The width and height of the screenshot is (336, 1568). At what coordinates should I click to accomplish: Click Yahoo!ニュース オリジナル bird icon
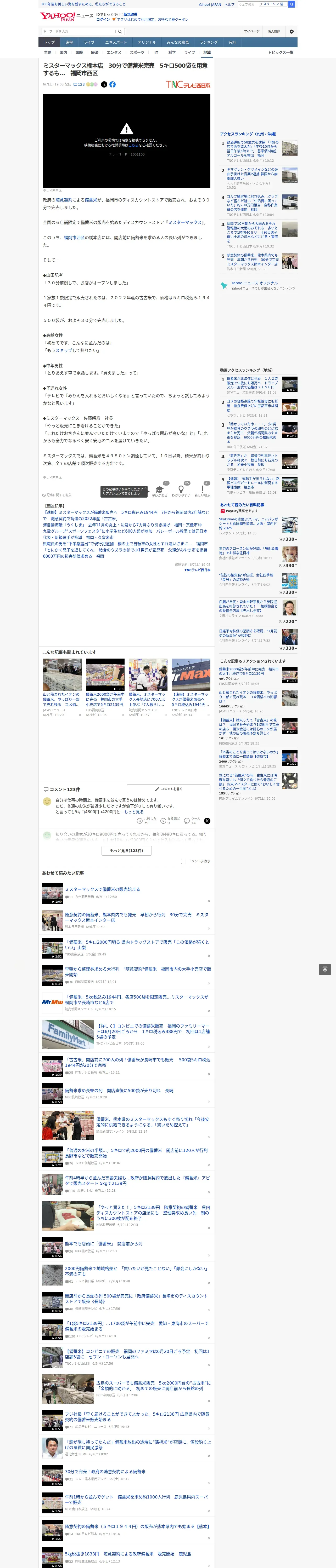click(x=224, y=285)
